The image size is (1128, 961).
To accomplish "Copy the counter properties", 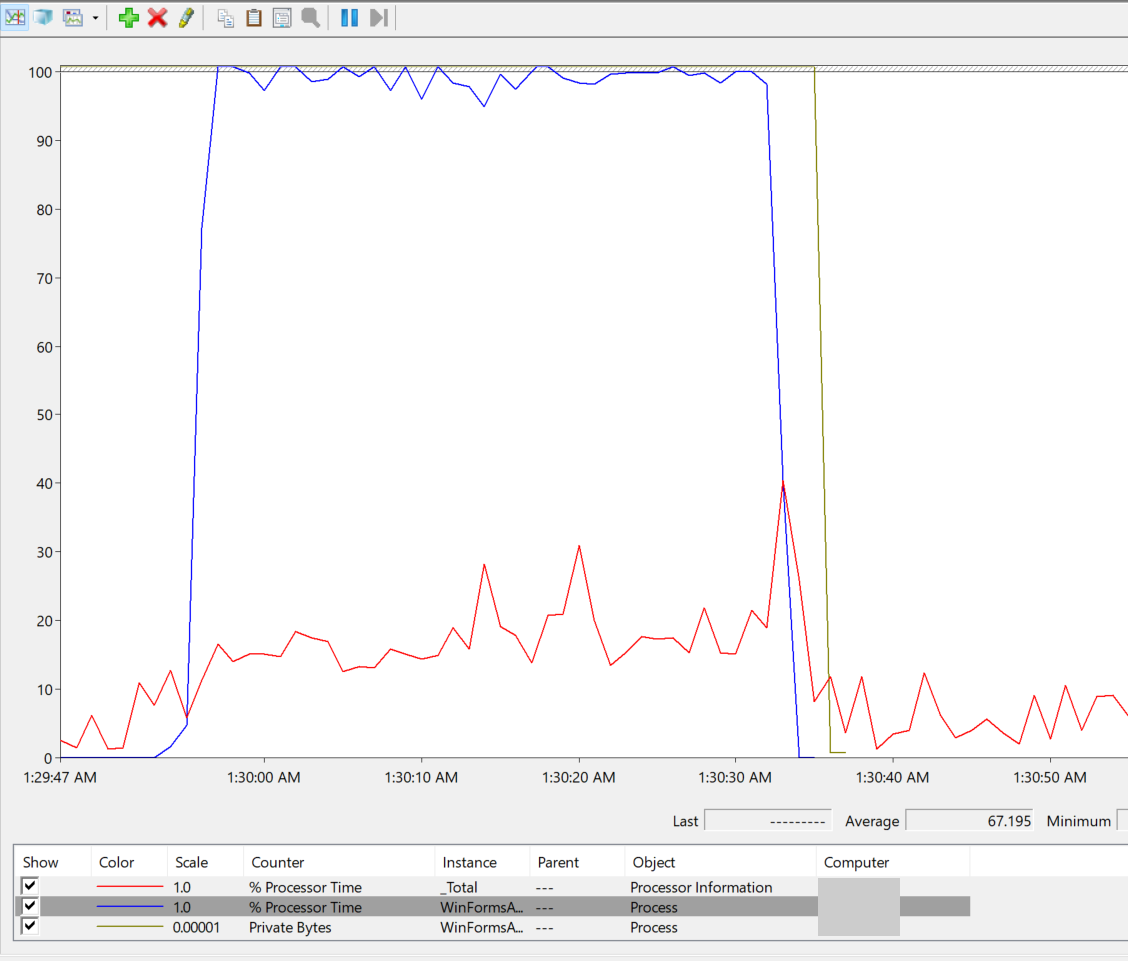I will click(x=225, y=17).
